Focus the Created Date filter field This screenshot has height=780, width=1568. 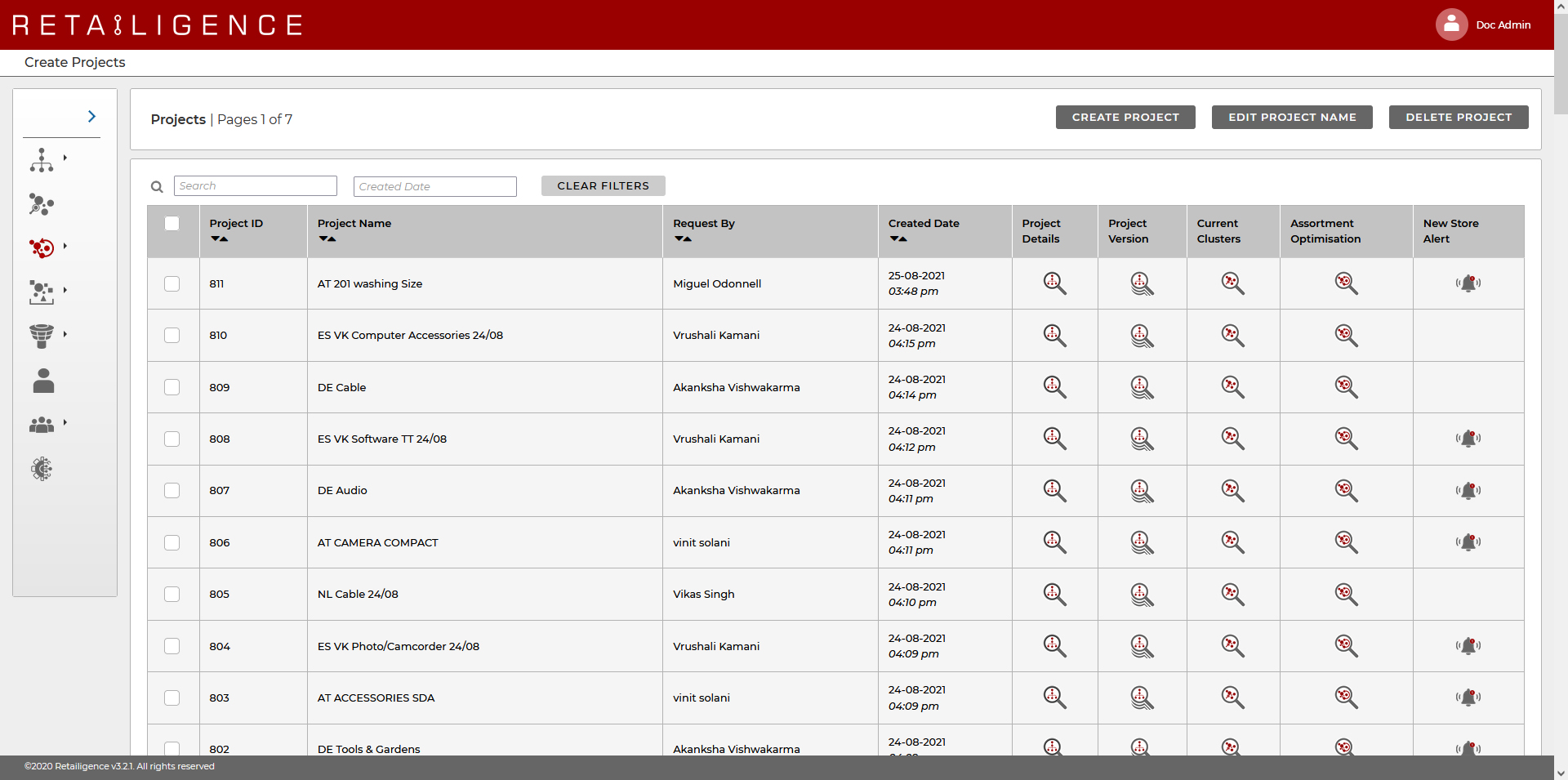point(435,186)
